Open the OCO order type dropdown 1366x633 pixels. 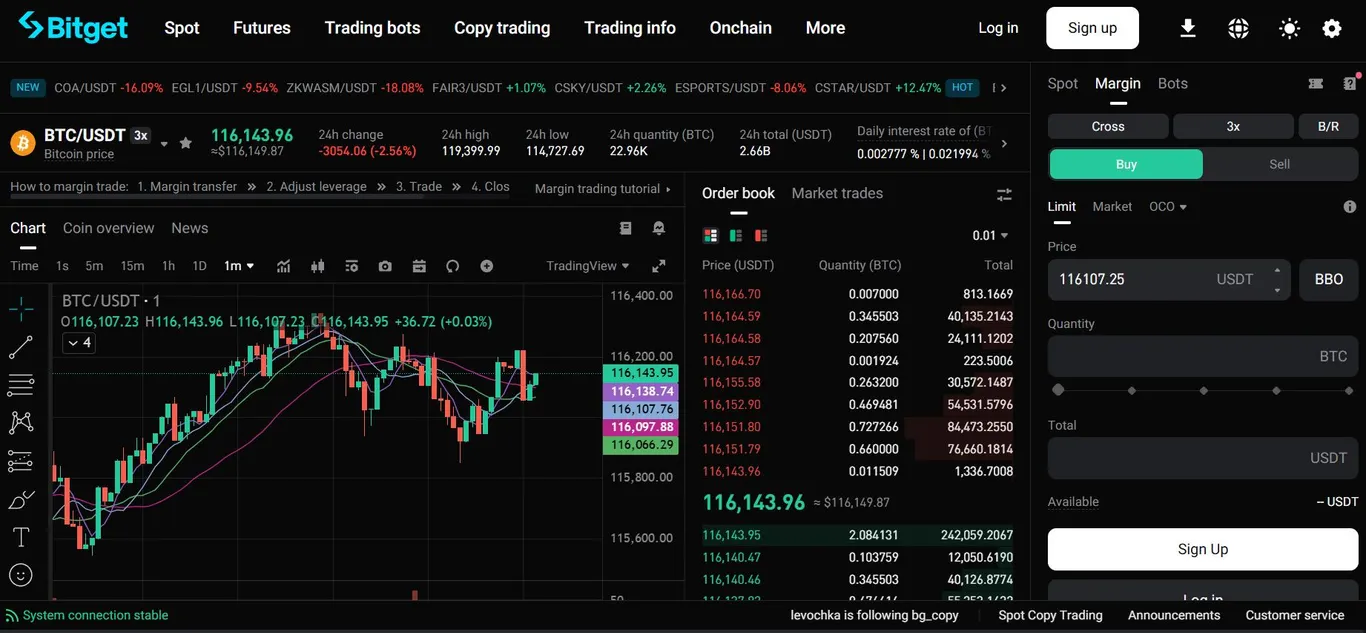coord(1168,207)
